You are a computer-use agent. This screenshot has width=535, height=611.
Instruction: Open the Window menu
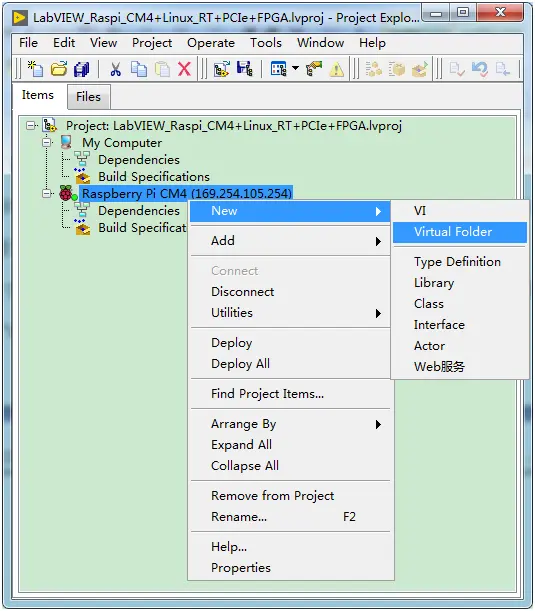coord(320,42)
